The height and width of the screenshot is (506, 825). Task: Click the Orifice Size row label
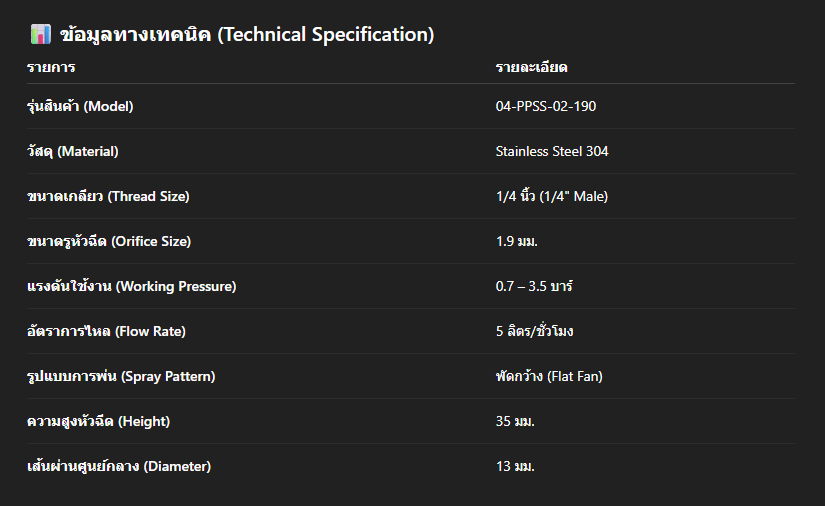pos(109,241)
